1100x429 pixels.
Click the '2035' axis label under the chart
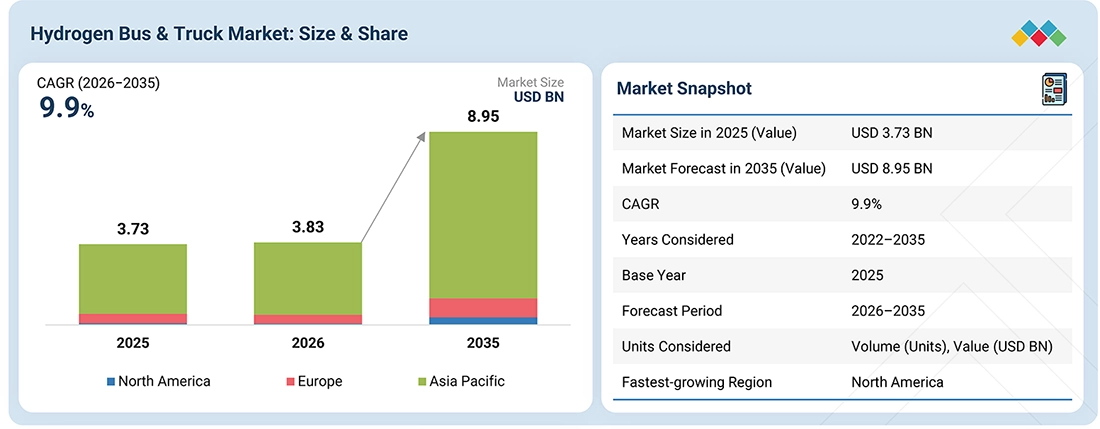pos(483,343)
